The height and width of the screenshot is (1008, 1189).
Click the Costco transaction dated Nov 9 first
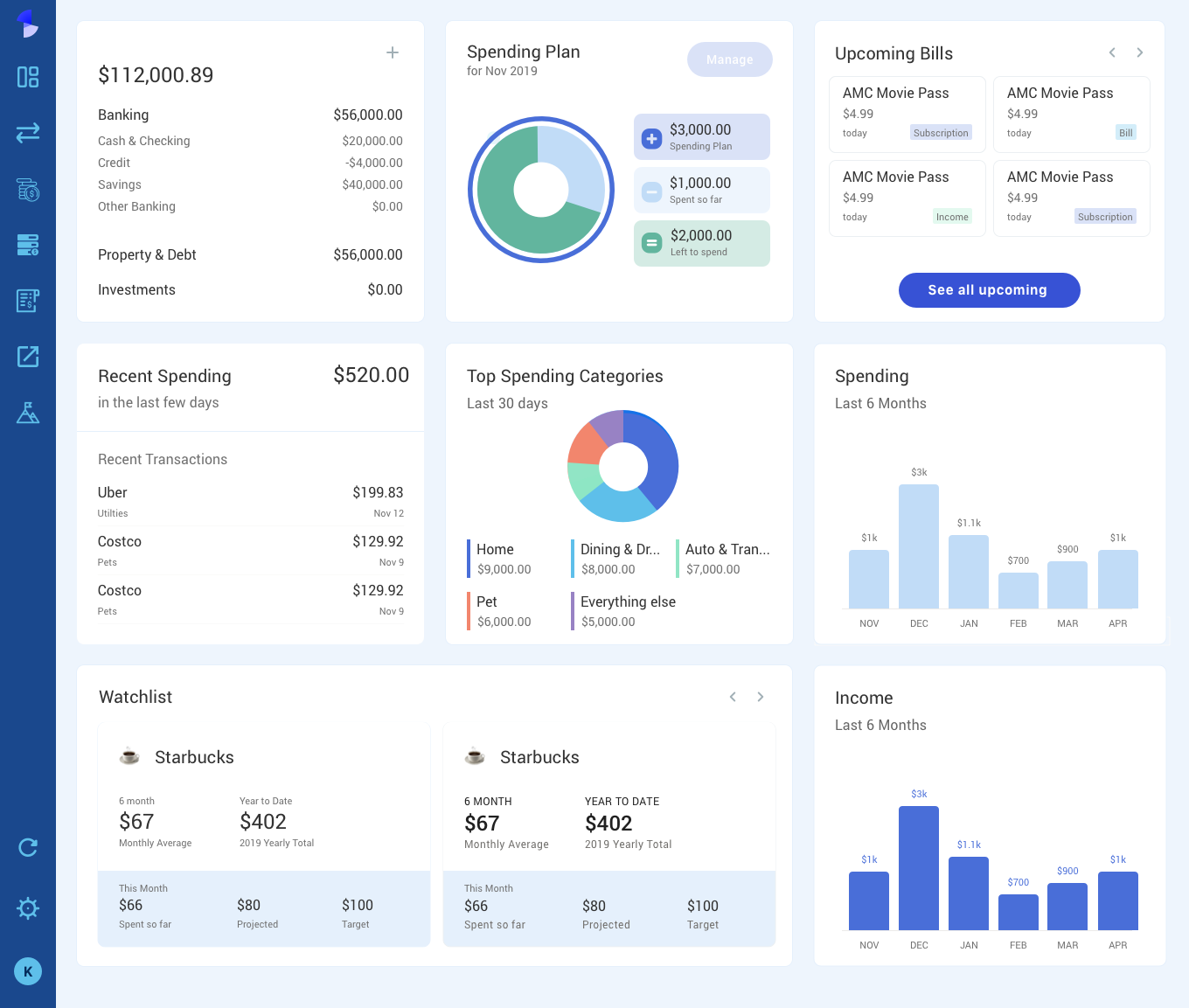click(250, 551)
